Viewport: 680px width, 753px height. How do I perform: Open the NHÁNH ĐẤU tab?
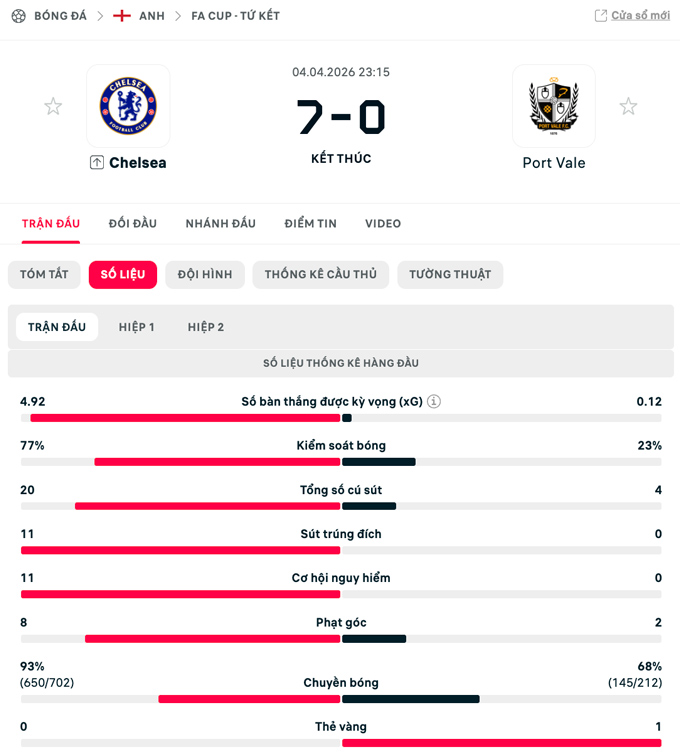(220, 224)
